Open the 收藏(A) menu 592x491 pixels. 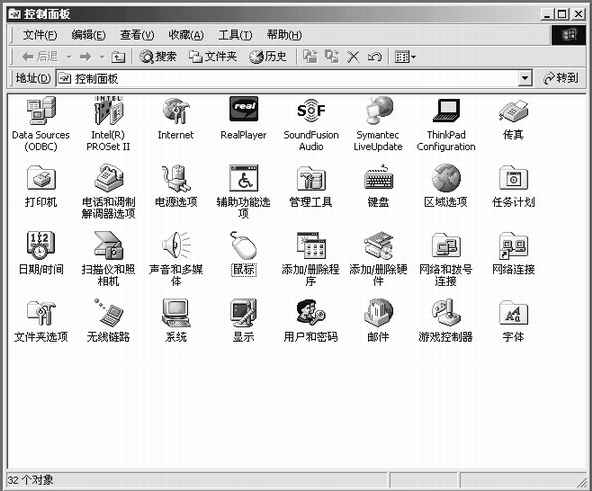[186, 35]
